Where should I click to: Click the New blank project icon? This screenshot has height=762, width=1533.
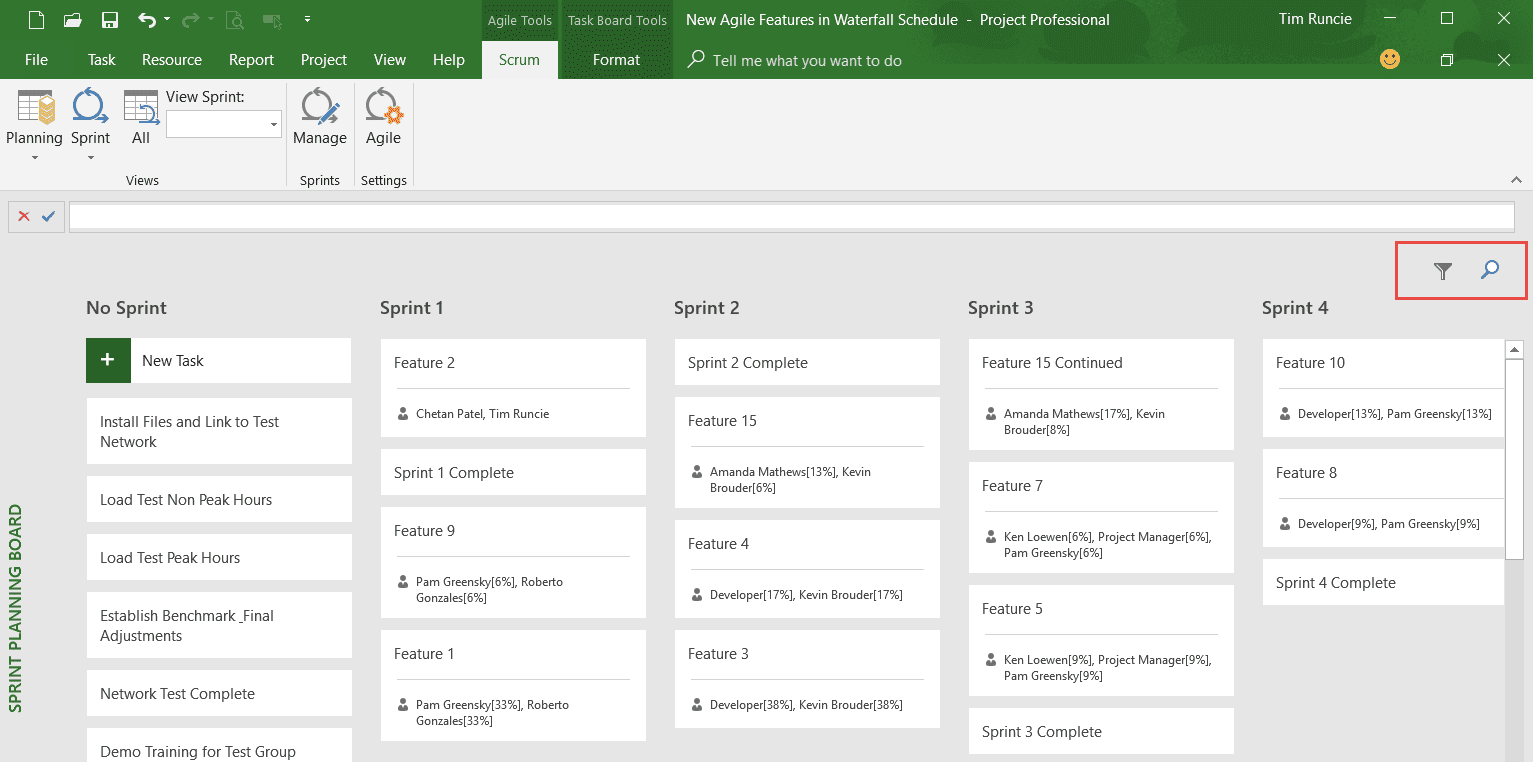[x=36, y=19]
